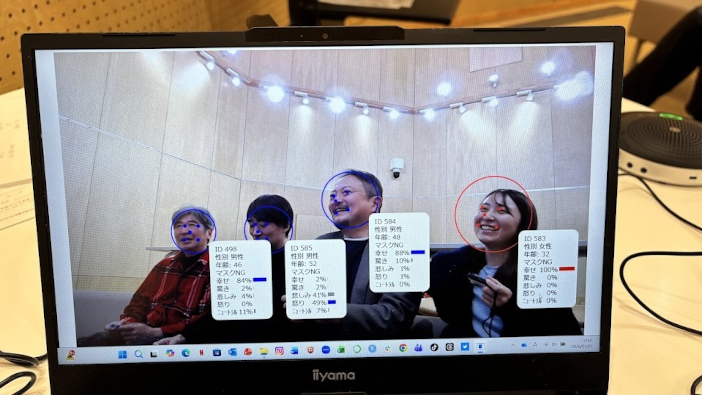Click '幸せ 100%' in the ID 583 card

(540, 270)
